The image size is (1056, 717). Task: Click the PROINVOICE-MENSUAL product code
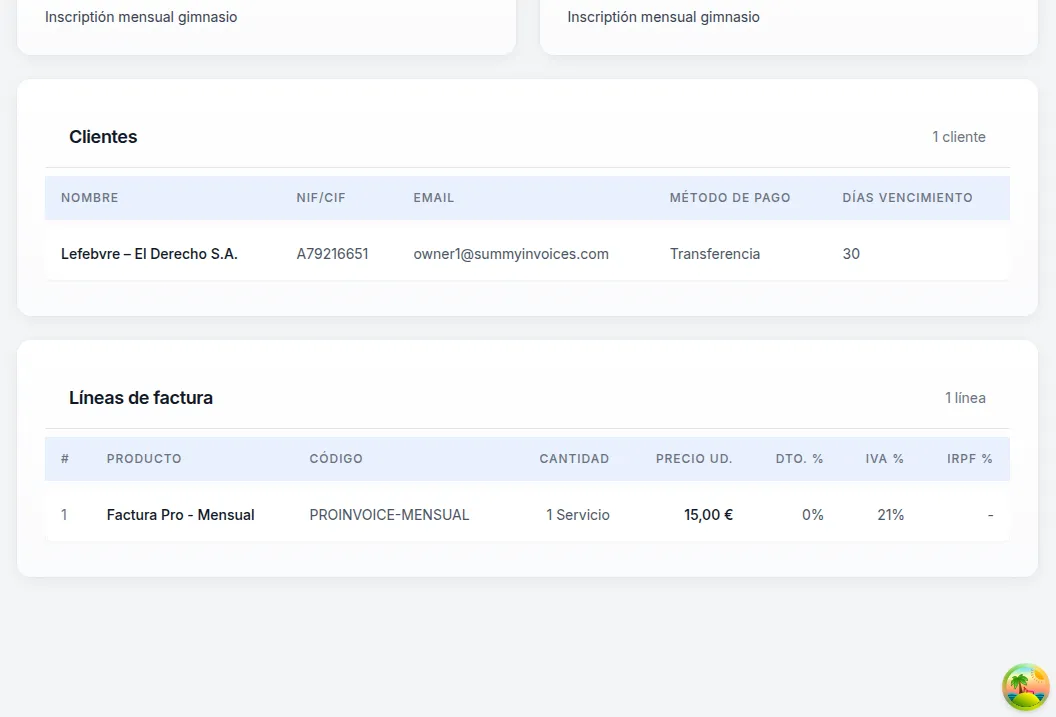[389, 515]
